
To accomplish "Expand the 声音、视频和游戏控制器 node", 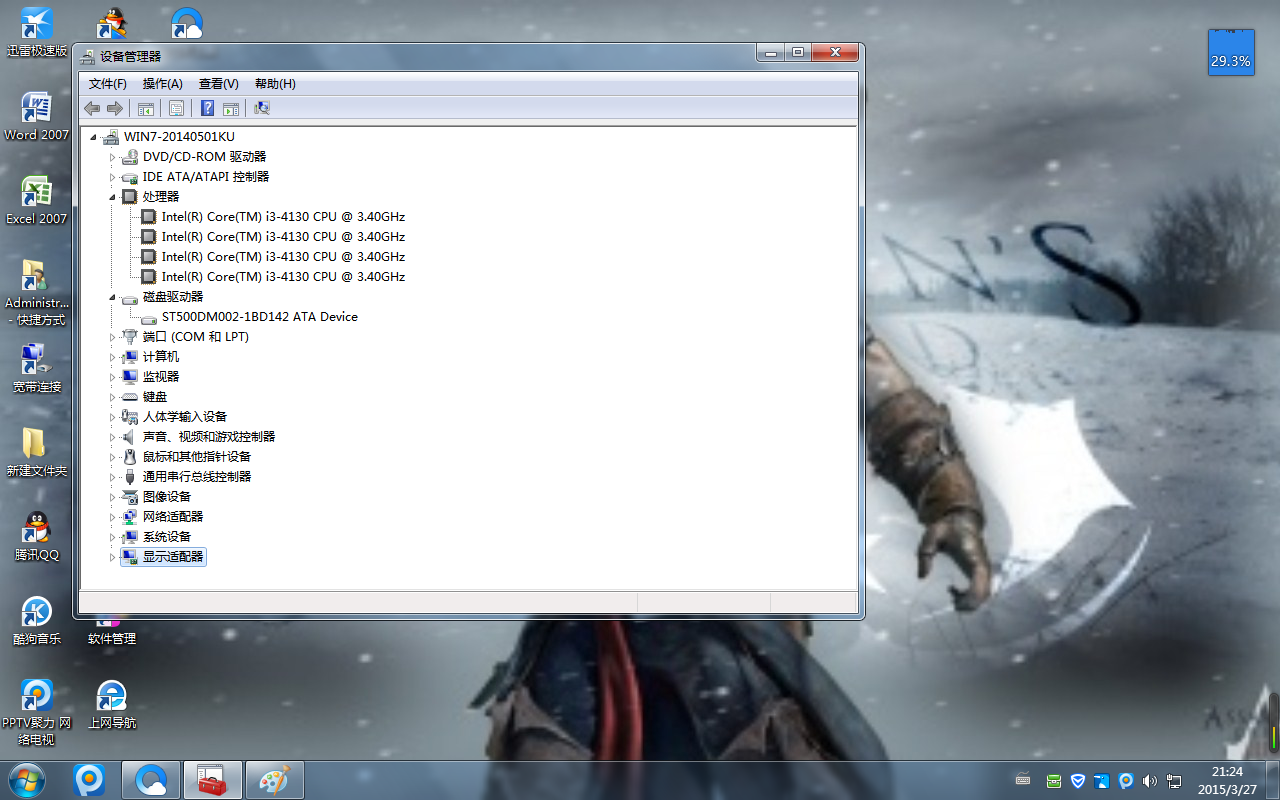I will [112, 437].
